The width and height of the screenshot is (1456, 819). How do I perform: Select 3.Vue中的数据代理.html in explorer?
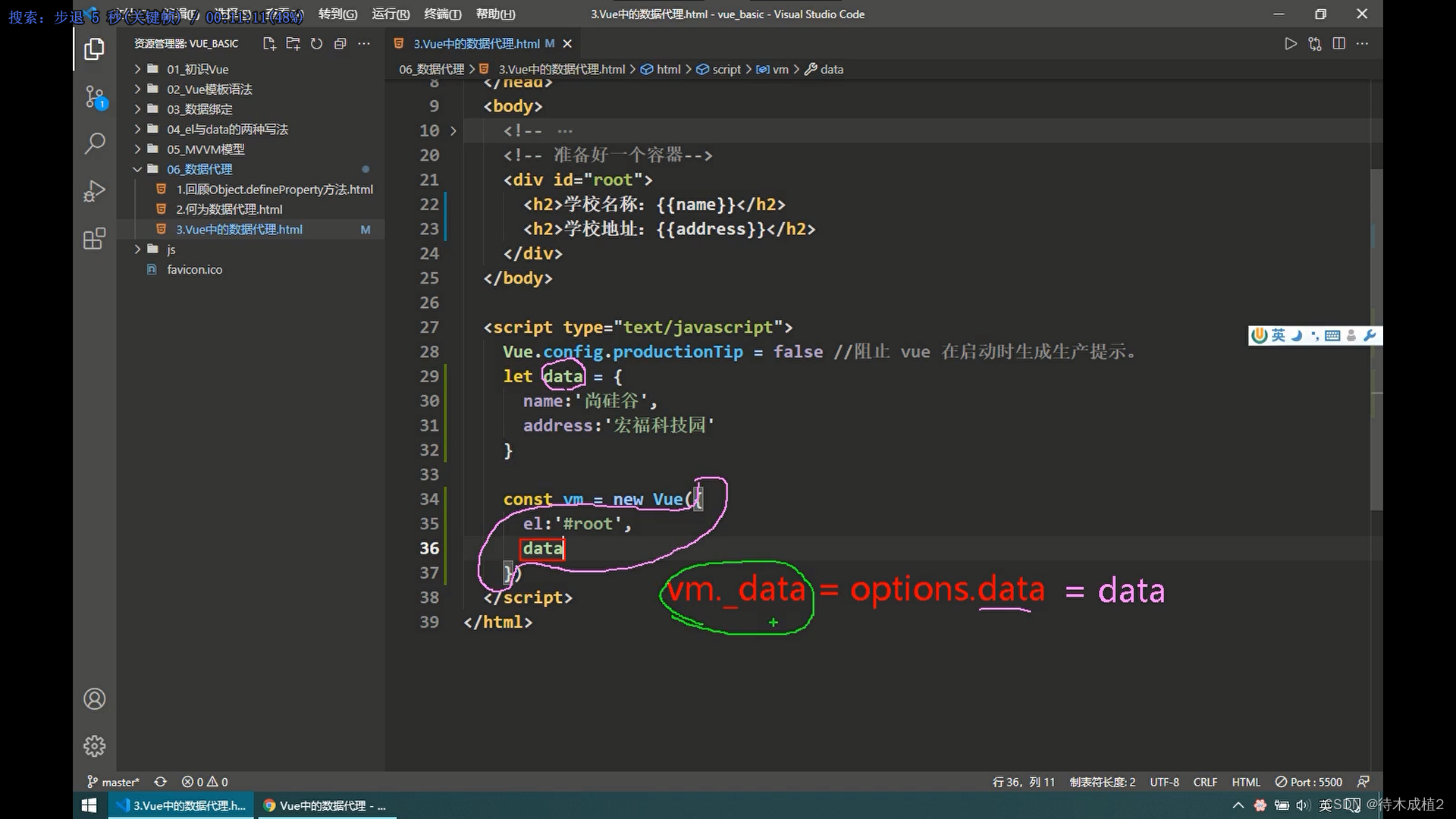click(250, 230)
